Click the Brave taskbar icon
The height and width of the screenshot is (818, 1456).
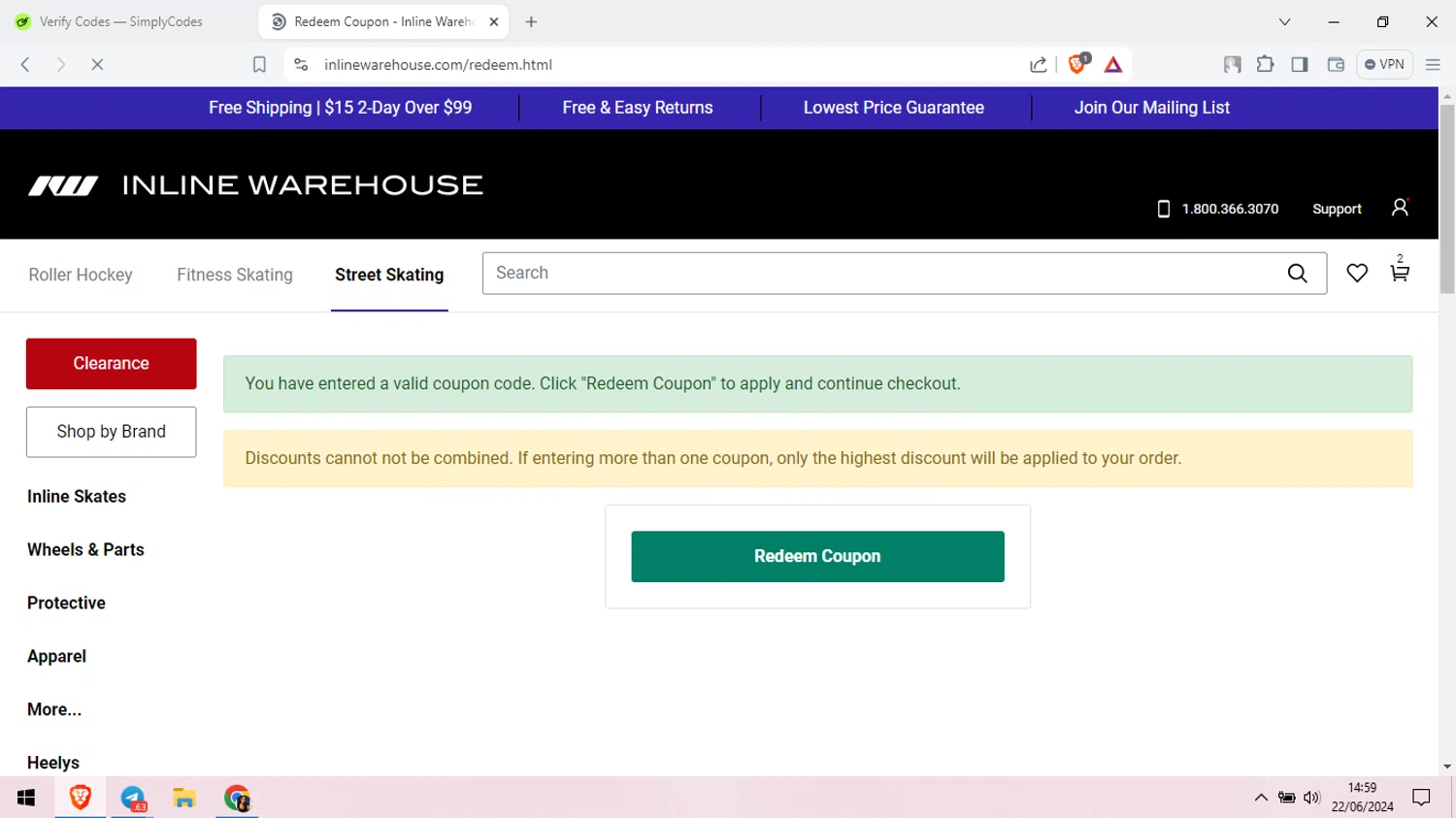click(x=80, y=798)
